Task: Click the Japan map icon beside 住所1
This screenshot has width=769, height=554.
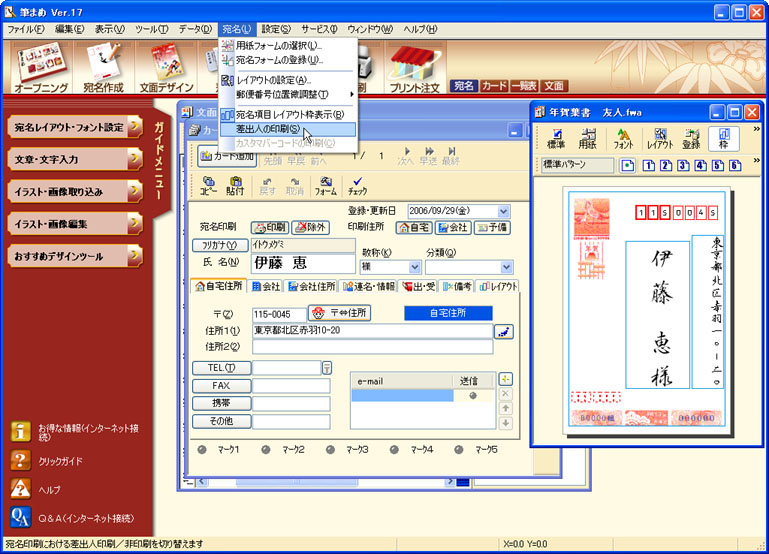Action: (x=502, y=331)
